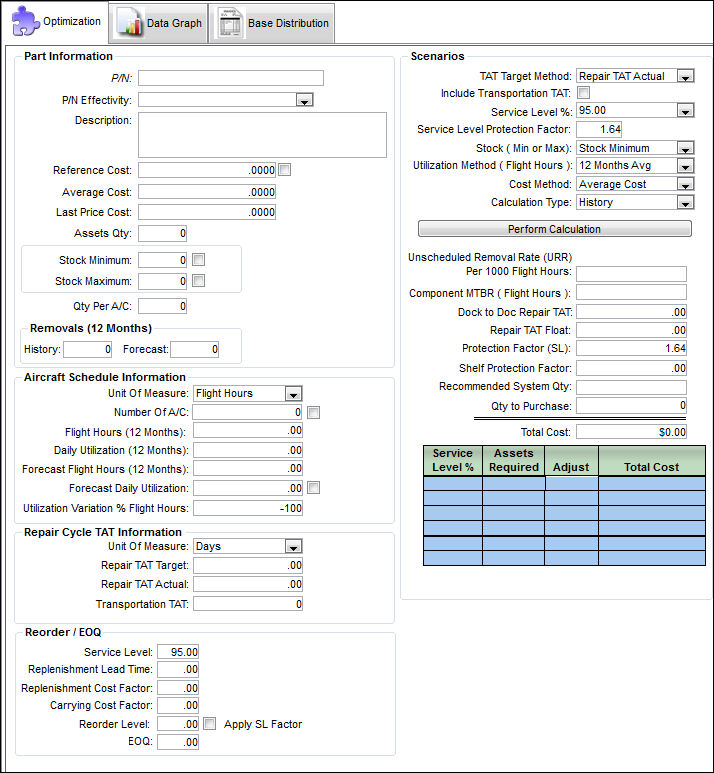Toggle the Forecast Daily Utilization checkbox
The image size is (714, 773).
[x=313, y=488]
